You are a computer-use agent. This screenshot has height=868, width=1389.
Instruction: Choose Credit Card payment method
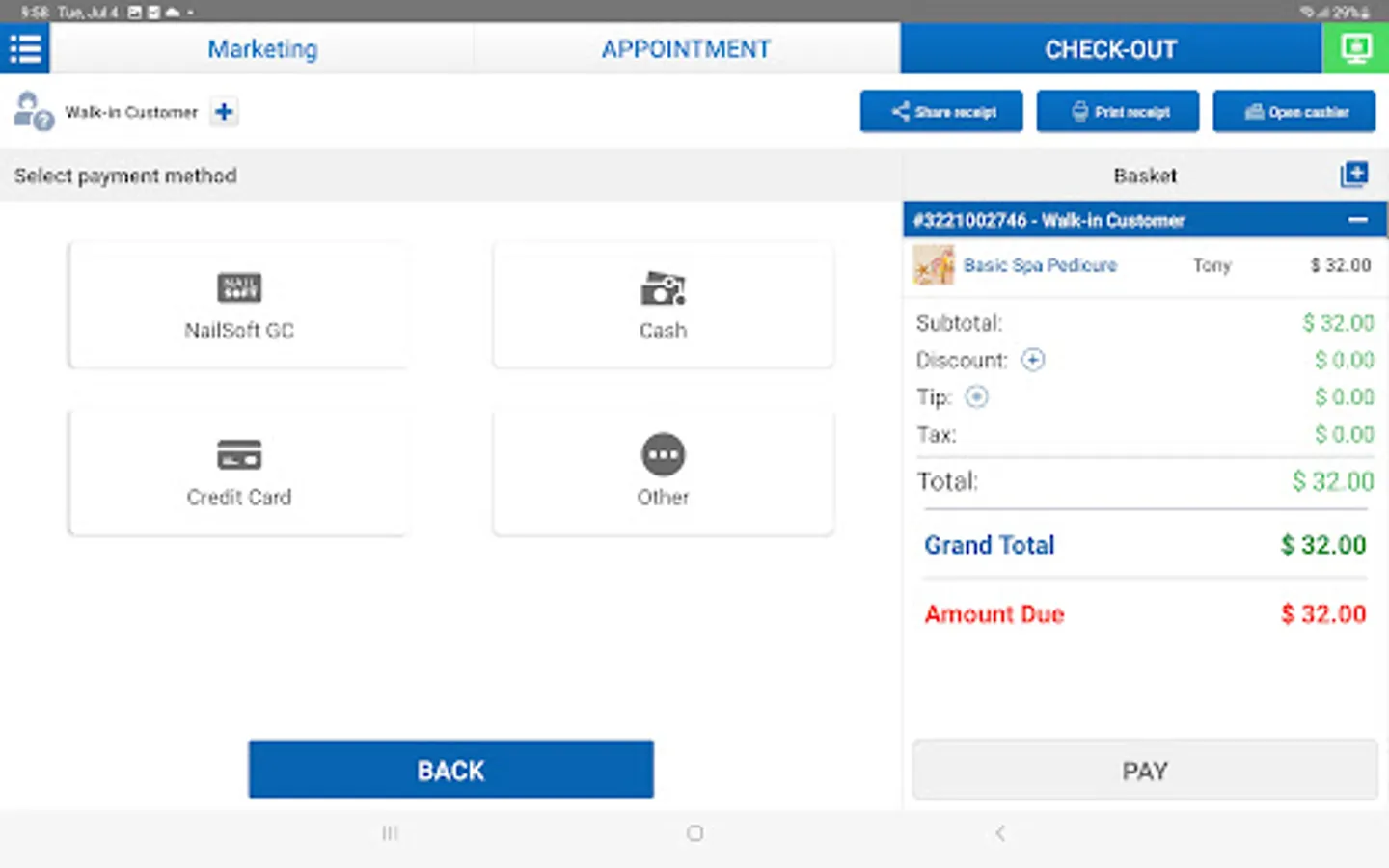238,473
